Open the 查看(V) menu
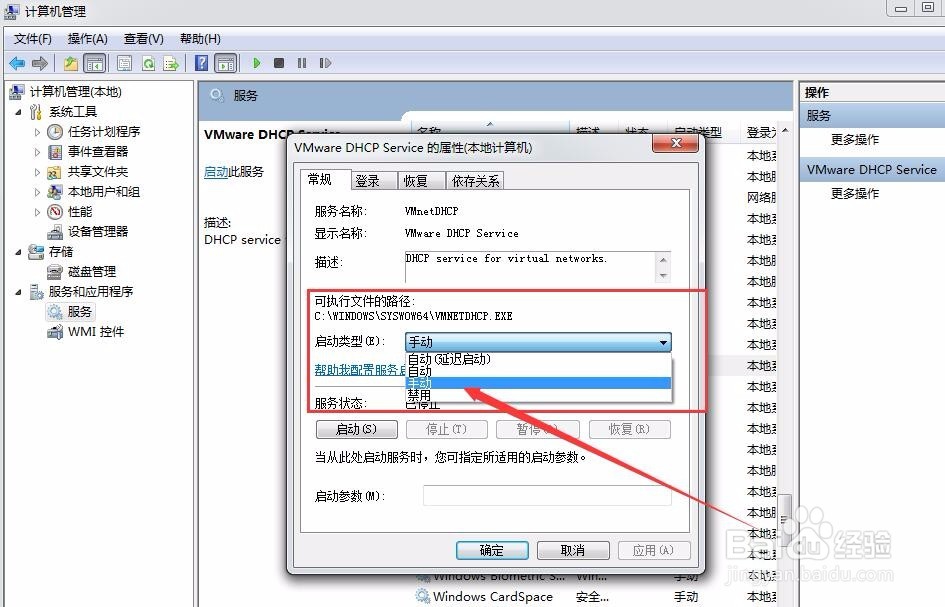 point(143,39)
